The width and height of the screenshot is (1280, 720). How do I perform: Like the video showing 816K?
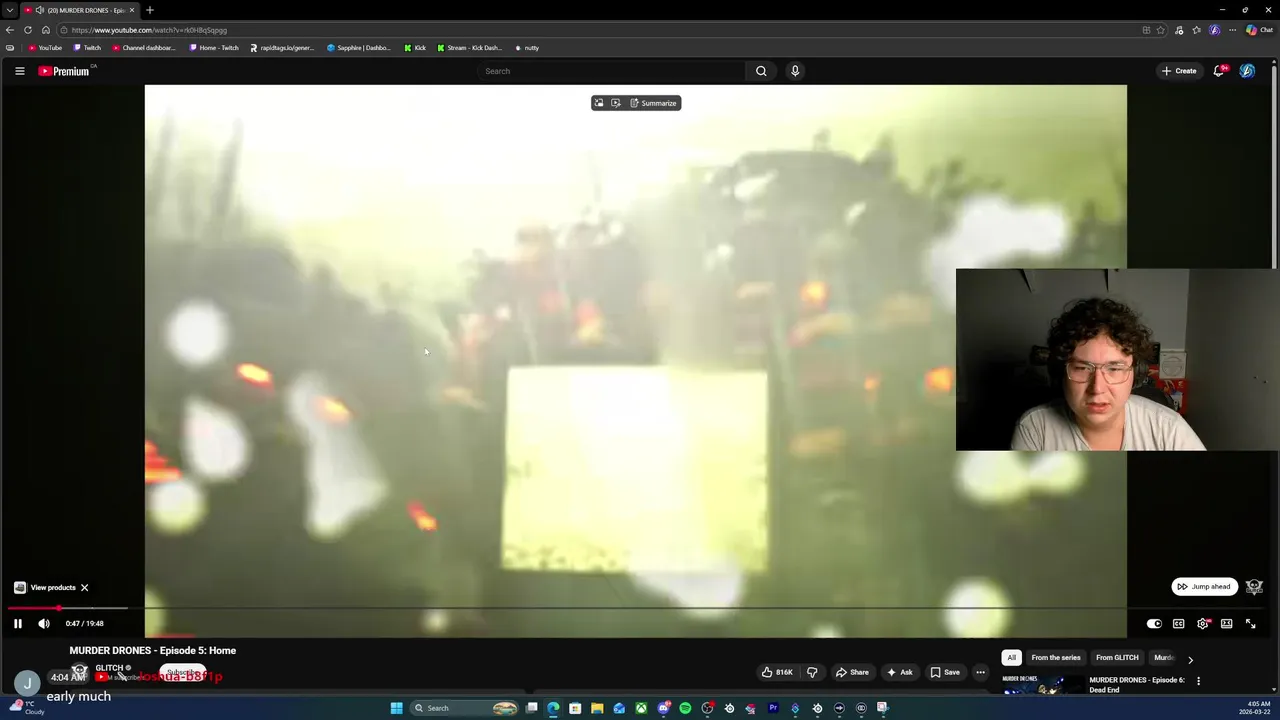[x=777, y=672]
